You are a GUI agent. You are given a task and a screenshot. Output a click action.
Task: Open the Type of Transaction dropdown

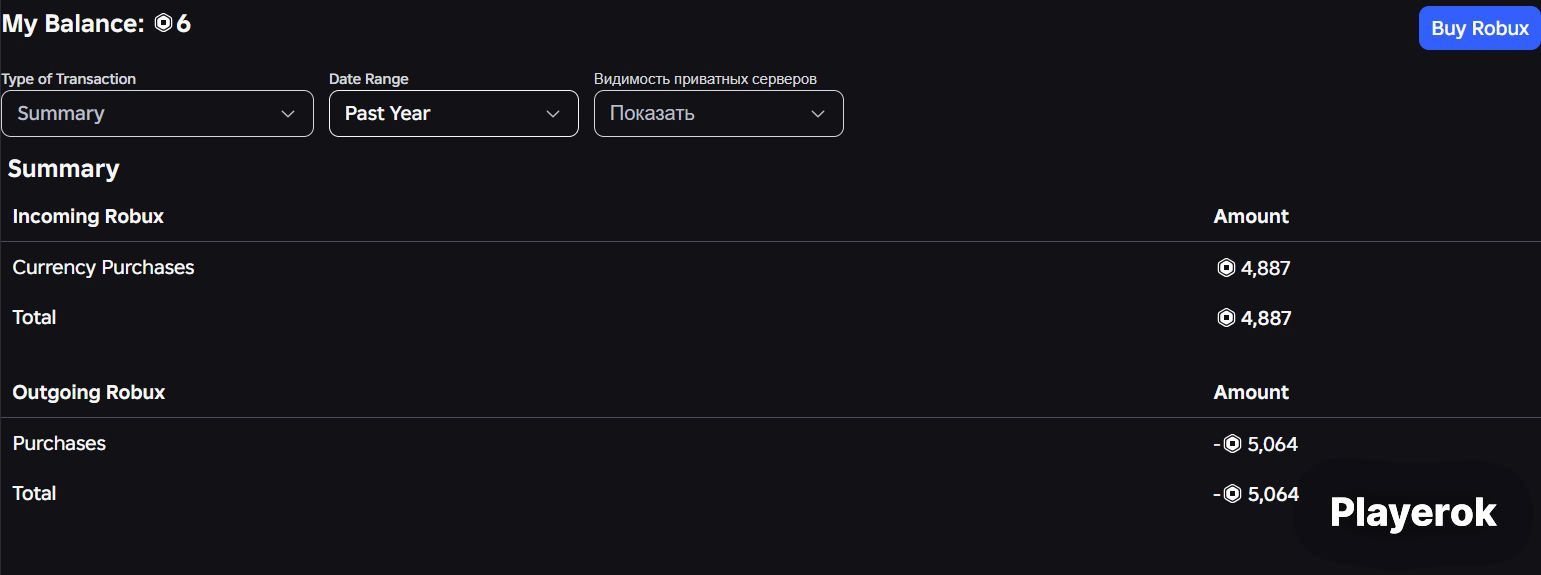[157, 114]
